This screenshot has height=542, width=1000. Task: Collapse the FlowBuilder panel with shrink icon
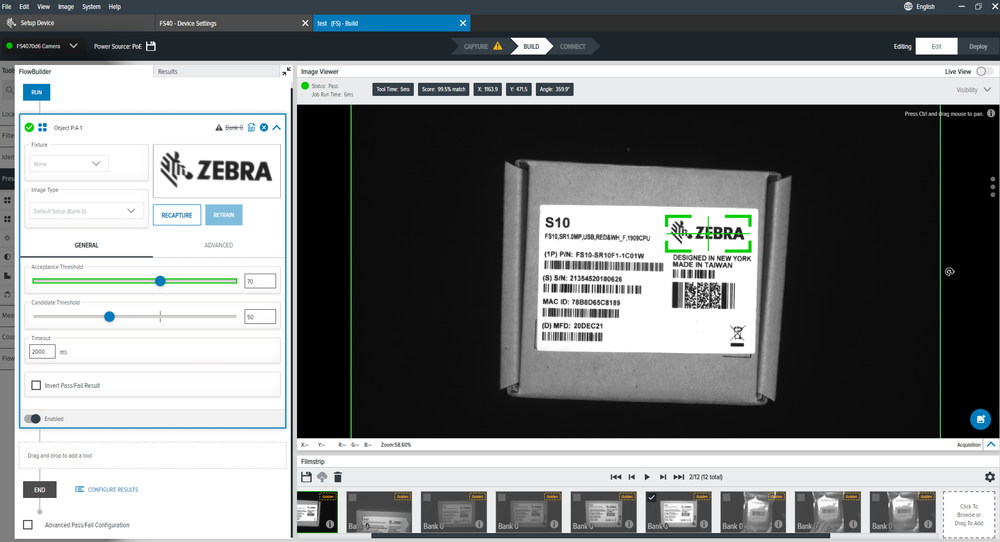(x=287, y=72)
